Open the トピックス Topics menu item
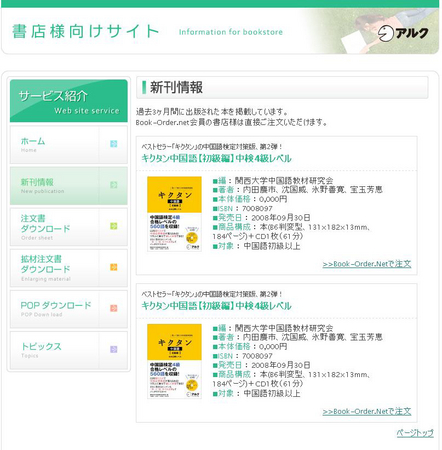Image resolution: width=442 pixels, height=450 pixels. (69, 350)
